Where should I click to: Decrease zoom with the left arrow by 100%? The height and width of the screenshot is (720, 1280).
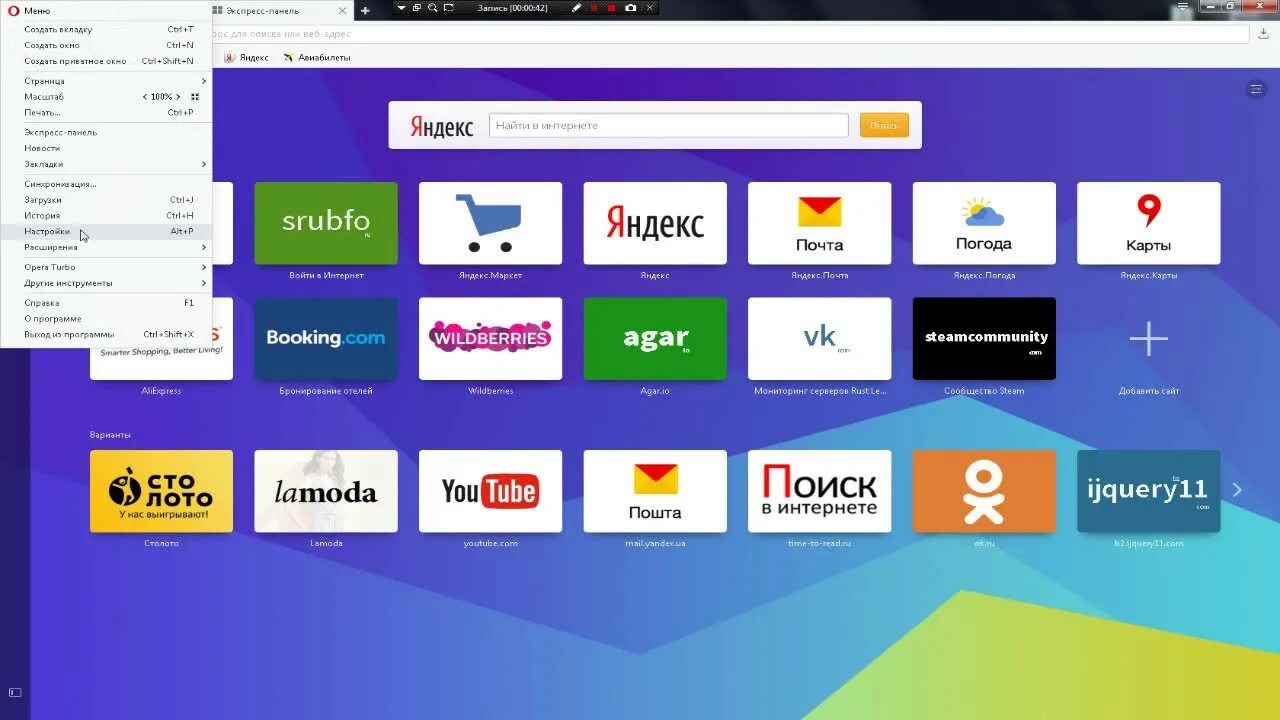[x=145, y=97]
